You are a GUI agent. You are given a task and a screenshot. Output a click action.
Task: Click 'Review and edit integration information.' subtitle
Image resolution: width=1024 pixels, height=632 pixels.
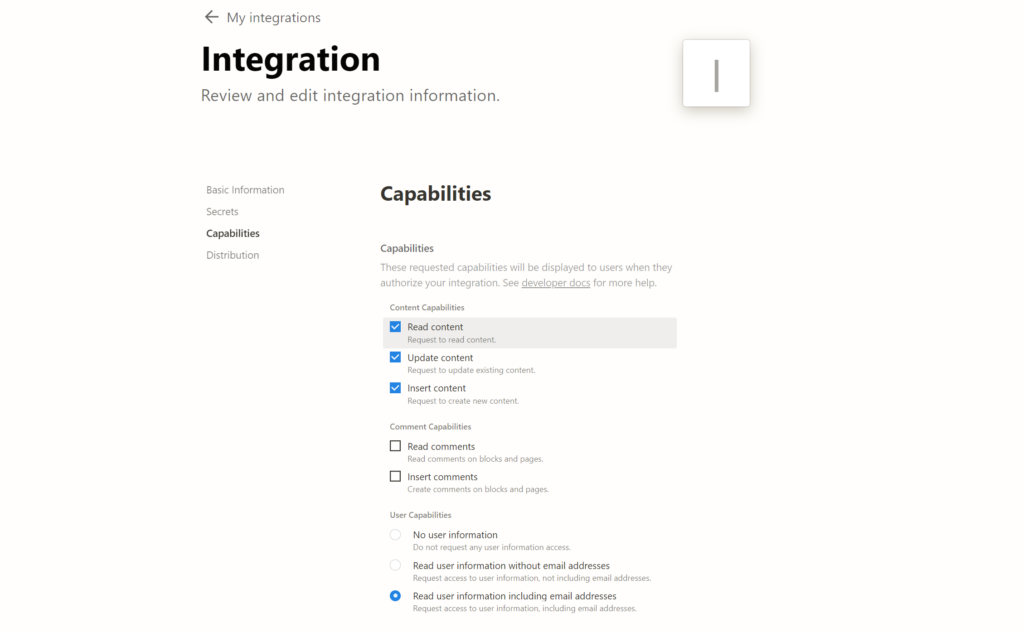tap(350, 95)
